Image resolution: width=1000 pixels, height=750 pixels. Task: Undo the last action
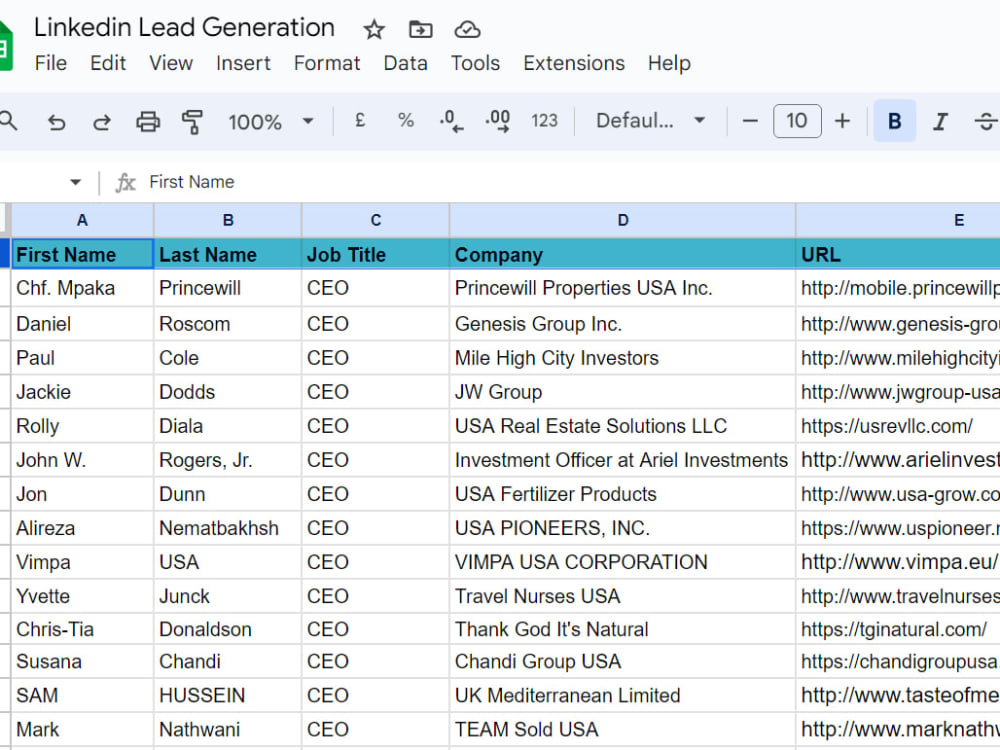pos(57,121)
